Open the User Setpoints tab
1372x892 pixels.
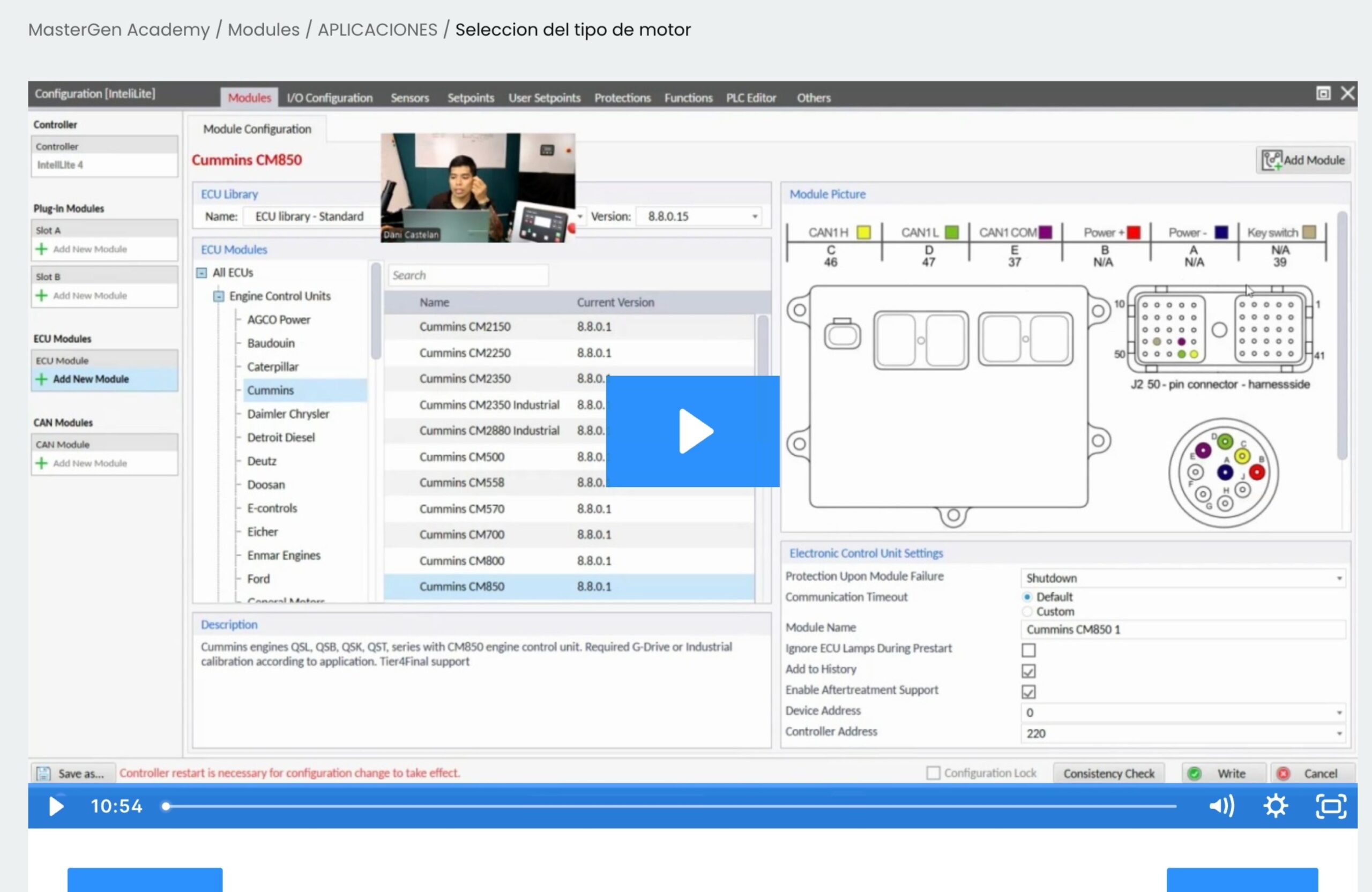[x=544, y=98]
